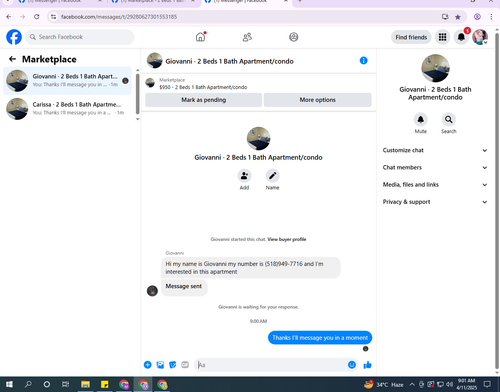Expand Privacy & support section

point(435,202)
